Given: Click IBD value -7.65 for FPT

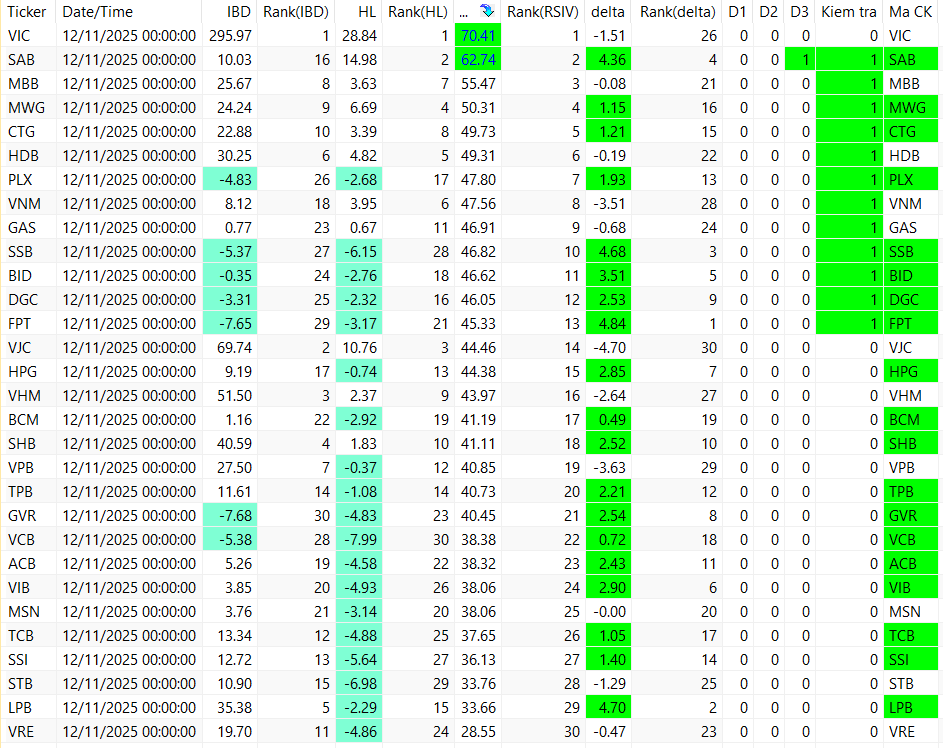Looking at the screenshot, I should point(230,323).
